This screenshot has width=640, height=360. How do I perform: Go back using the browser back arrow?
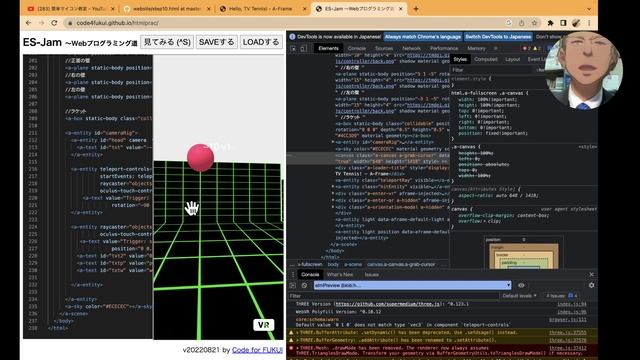tap(28, 23)
